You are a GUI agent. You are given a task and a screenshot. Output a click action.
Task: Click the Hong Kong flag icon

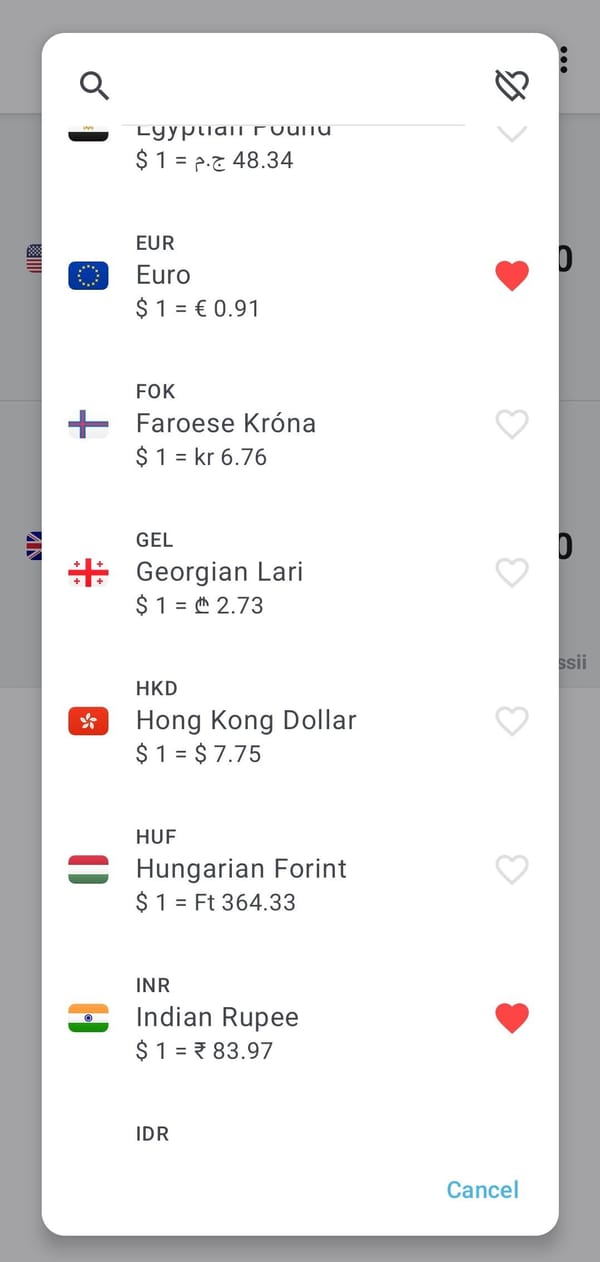coord(87,720)
